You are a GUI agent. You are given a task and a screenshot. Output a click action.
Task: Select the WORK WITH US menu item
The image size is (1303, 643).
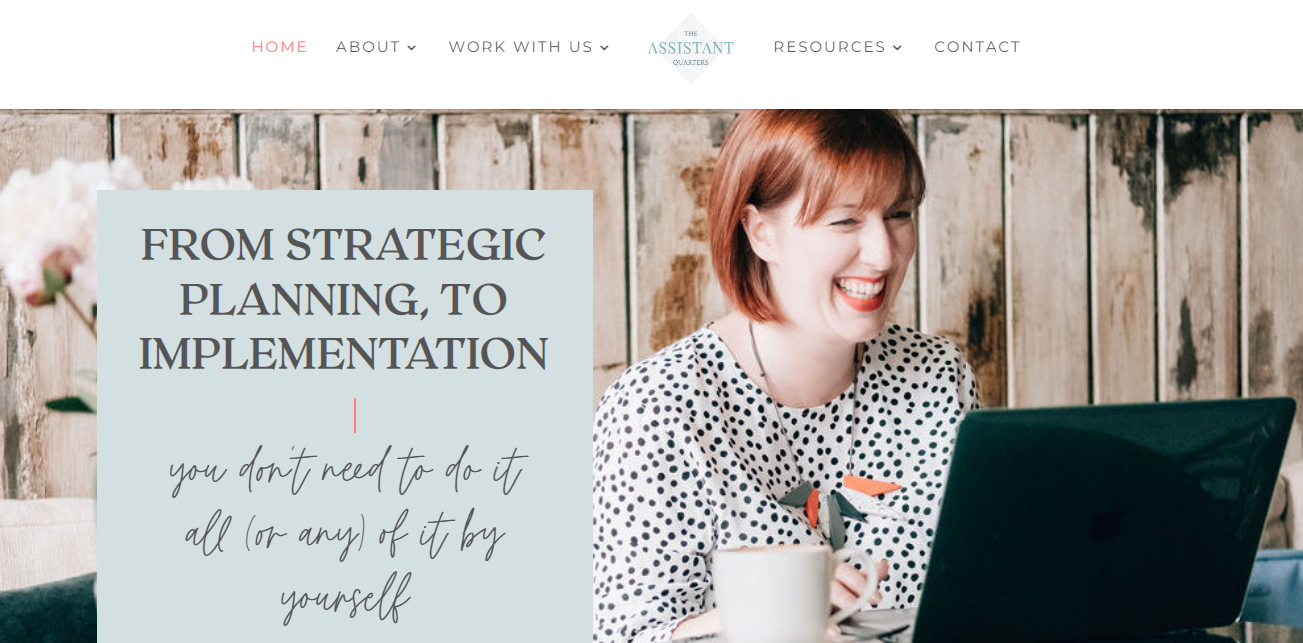tap(521, 47)
